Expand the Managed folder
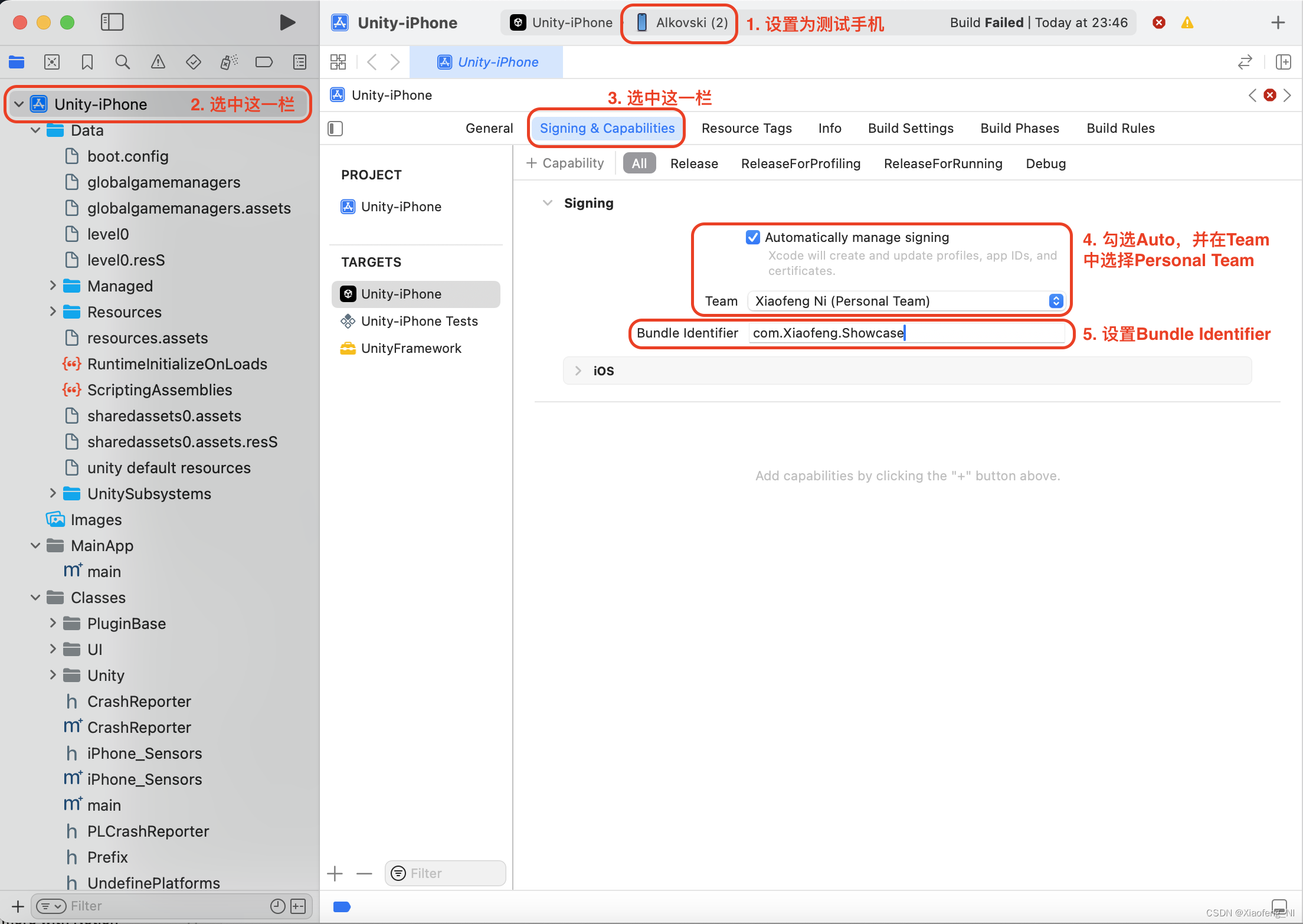This screenshot has height=924, width=1303. point(53,286)
